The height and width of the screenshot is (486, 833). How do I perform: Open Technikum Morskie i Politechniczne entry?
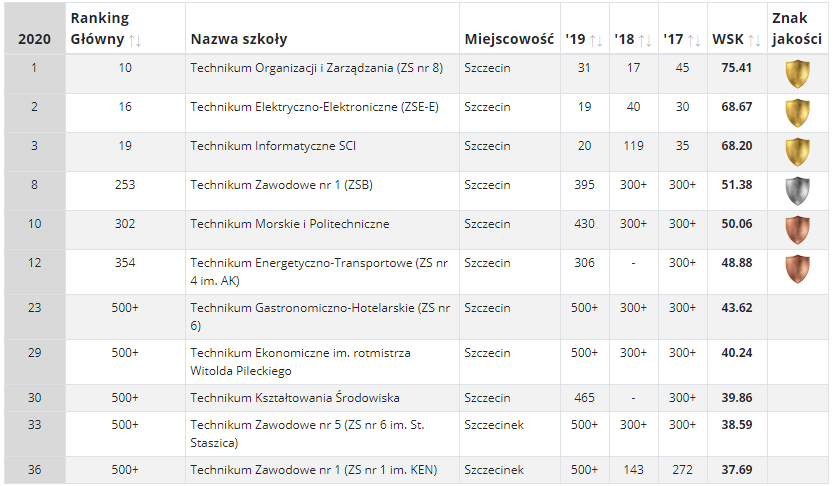pyautogui.click(x=290, y=224)
